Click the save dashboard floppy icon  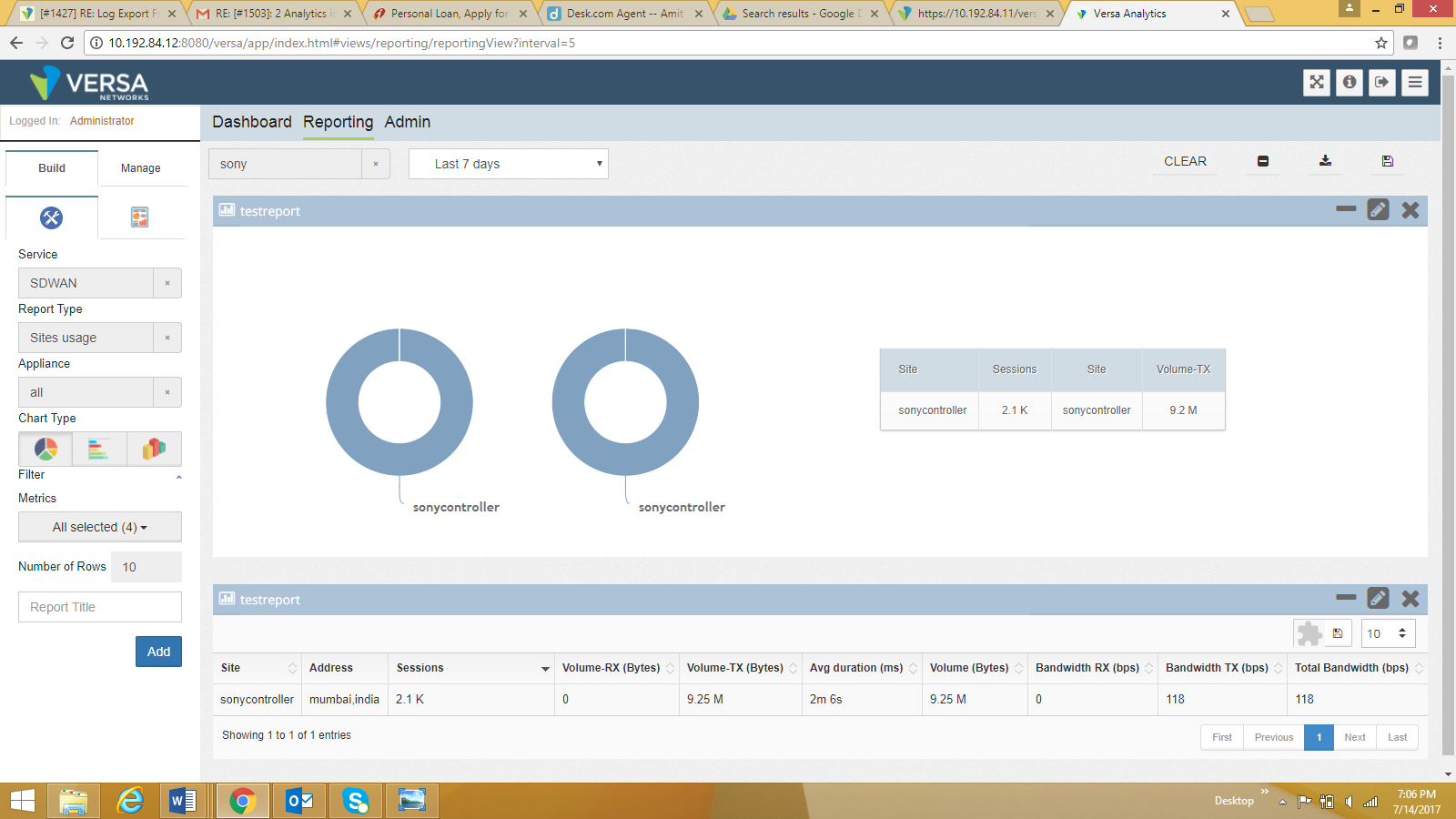pyautogui.click(x=1388, y=161)
